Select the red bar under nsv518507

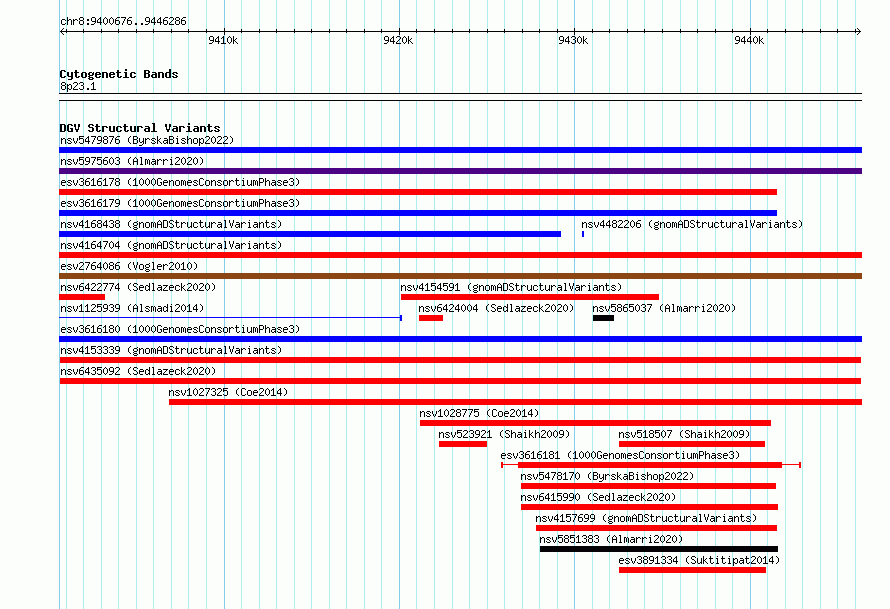(692, 444)
